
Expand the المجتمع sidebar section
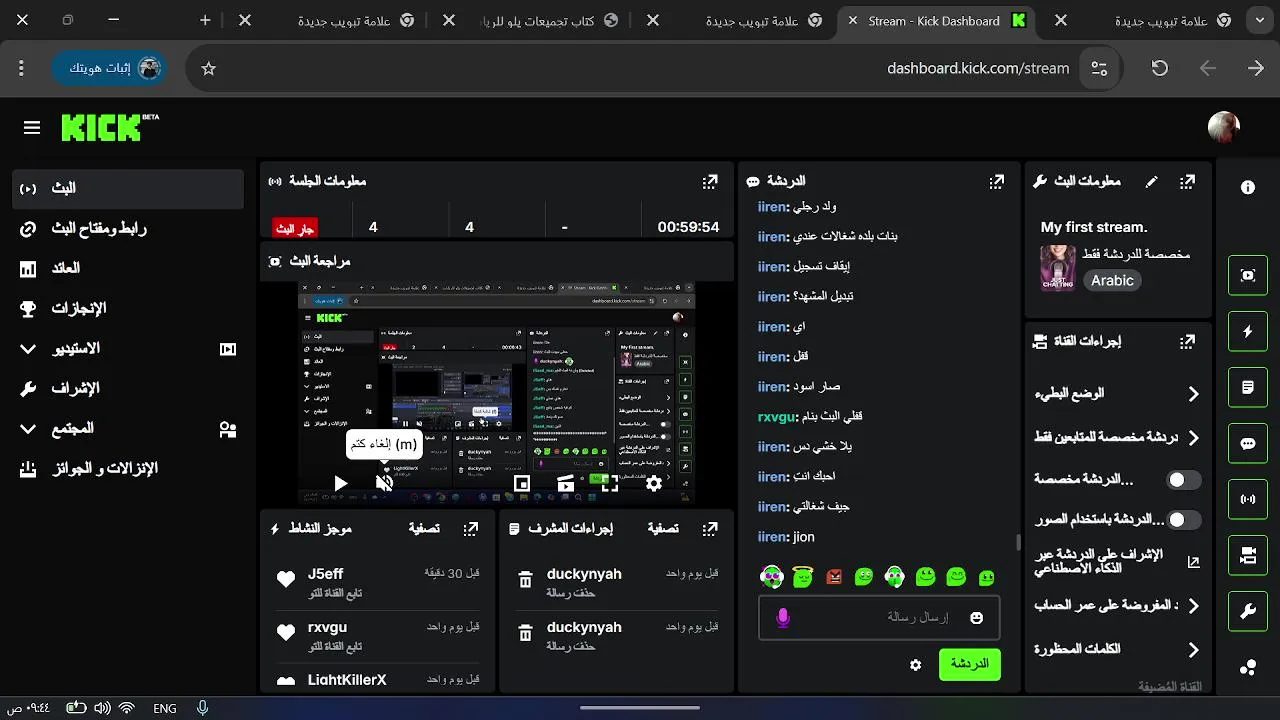pyautogui.click(x=128, y=428)
